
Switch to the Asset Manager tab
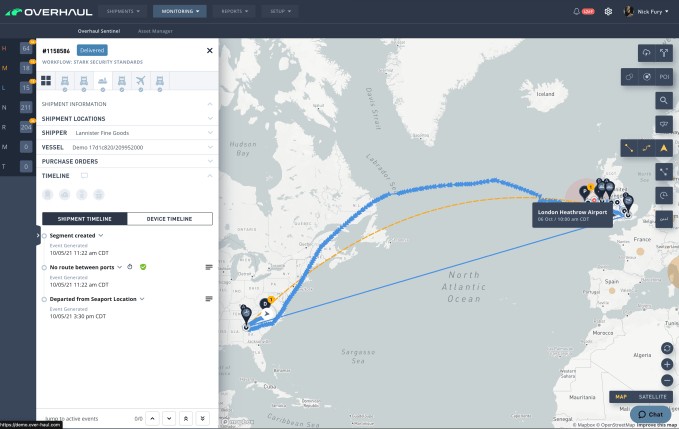pyautogui.click(x=155, y=31)
